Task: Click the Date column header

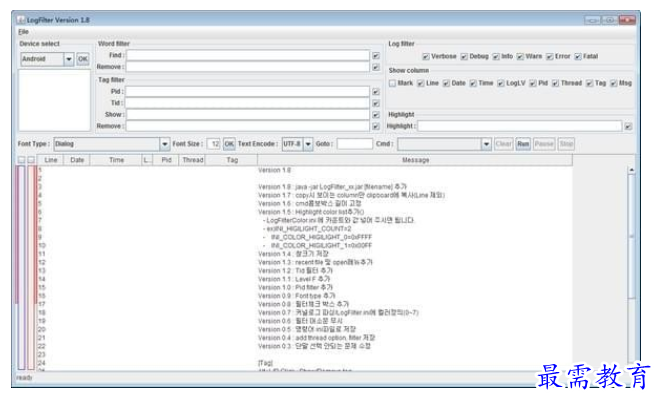Action: 77,160
